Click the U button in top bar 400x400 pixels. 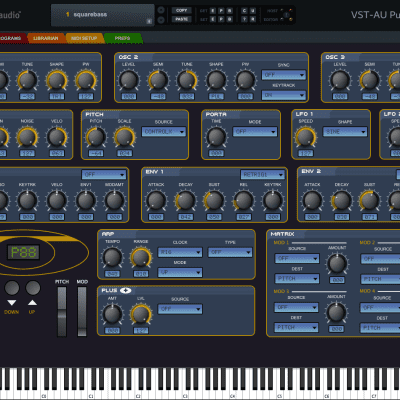(x=253, y=11)
